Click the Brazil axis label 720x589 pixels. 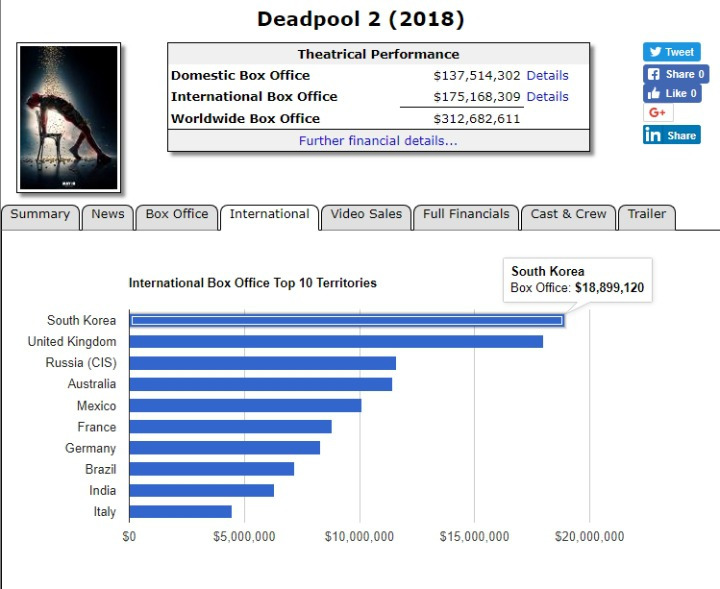coord(101,469)
